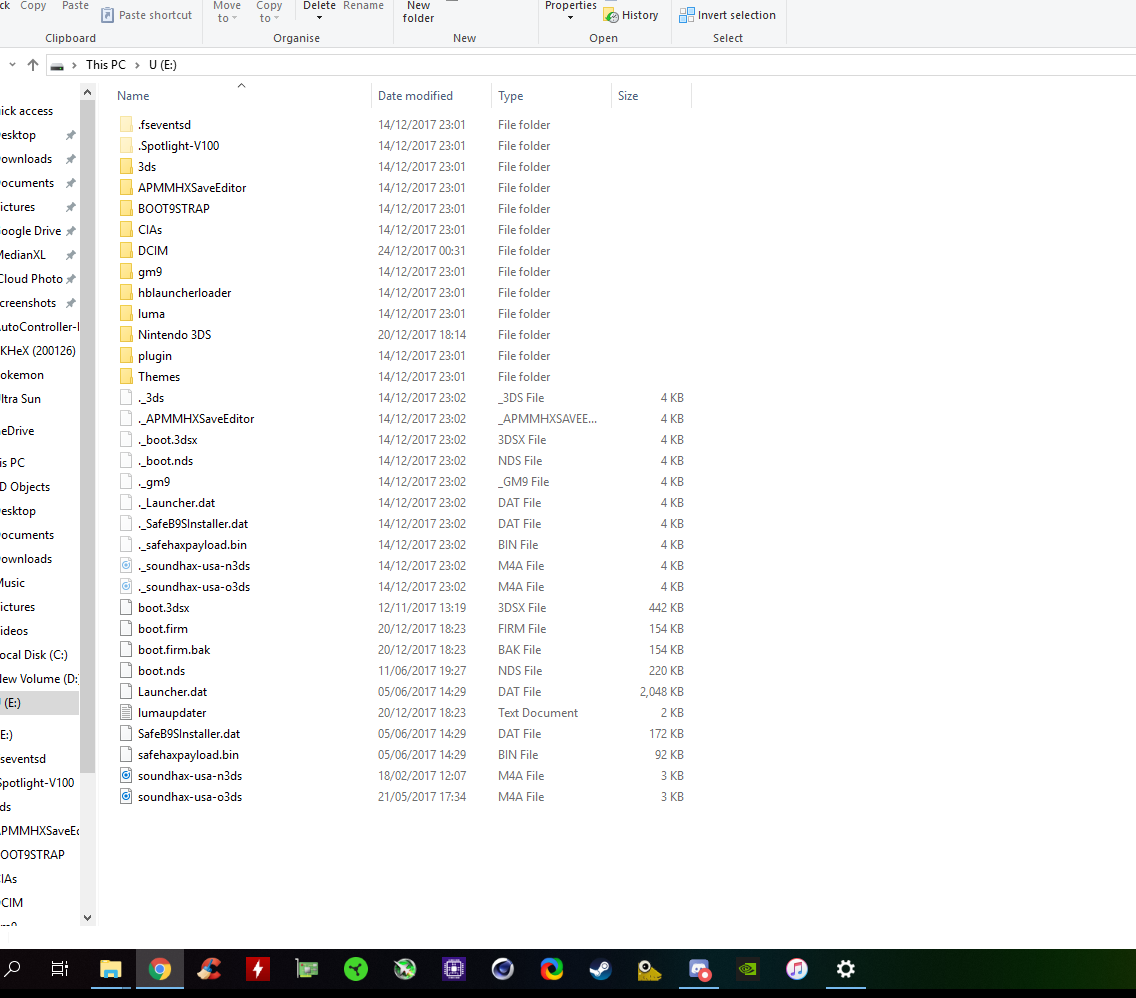
Task: Select BOOT9STRAP in navigation tree
Action: point(33,855)
